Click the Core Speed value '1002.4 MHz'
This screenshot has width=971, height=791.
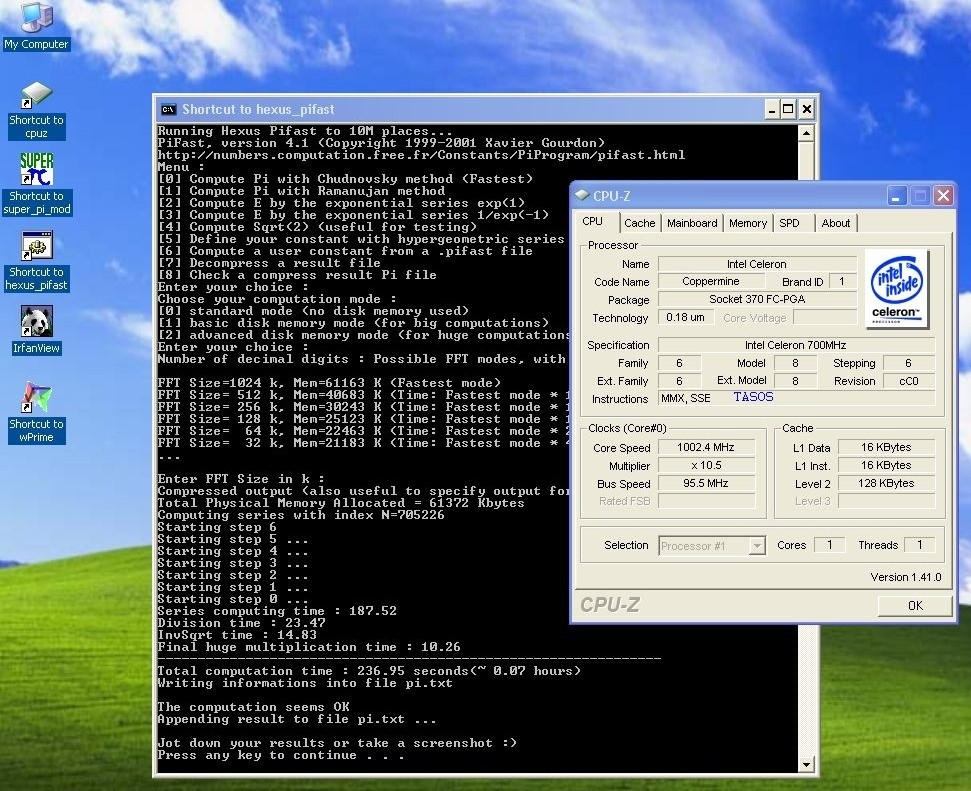coord(706,447)
